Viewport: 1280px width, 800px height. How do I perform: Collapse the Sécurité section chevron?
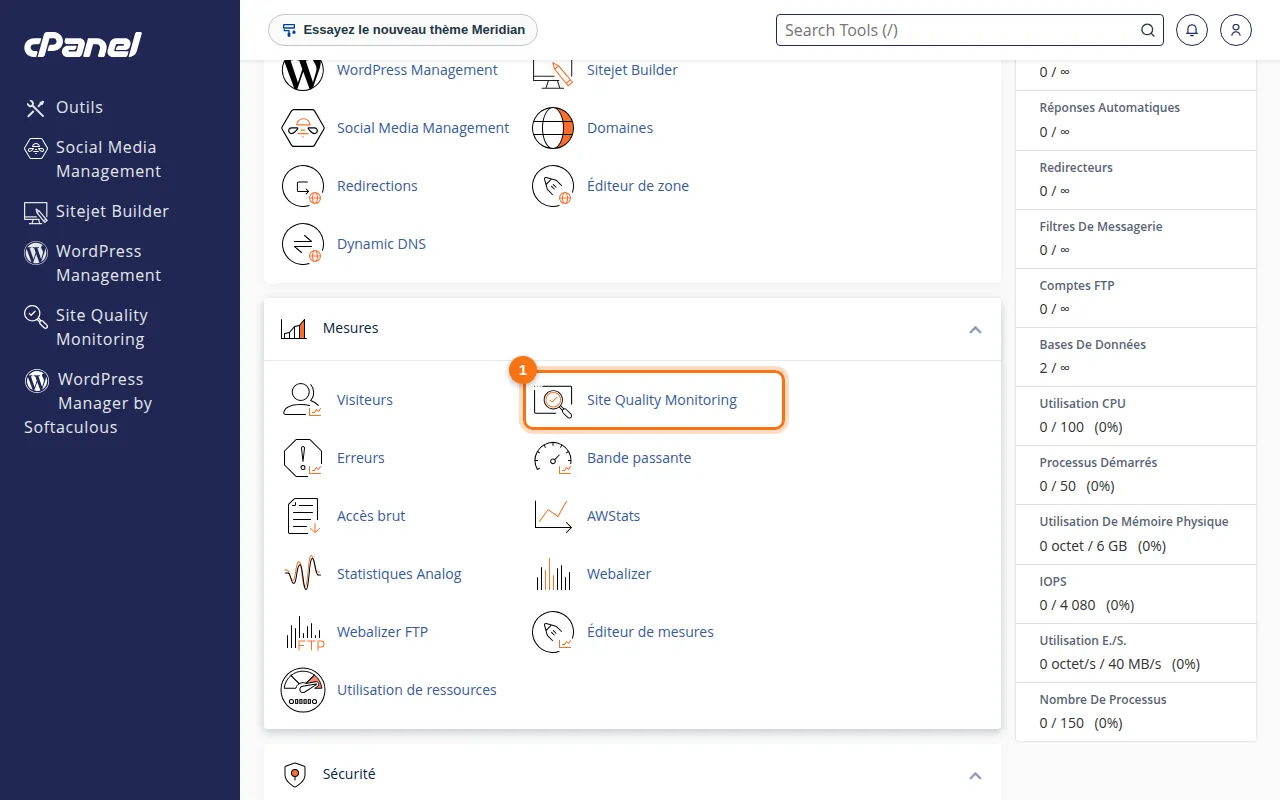tap(975, 775)
